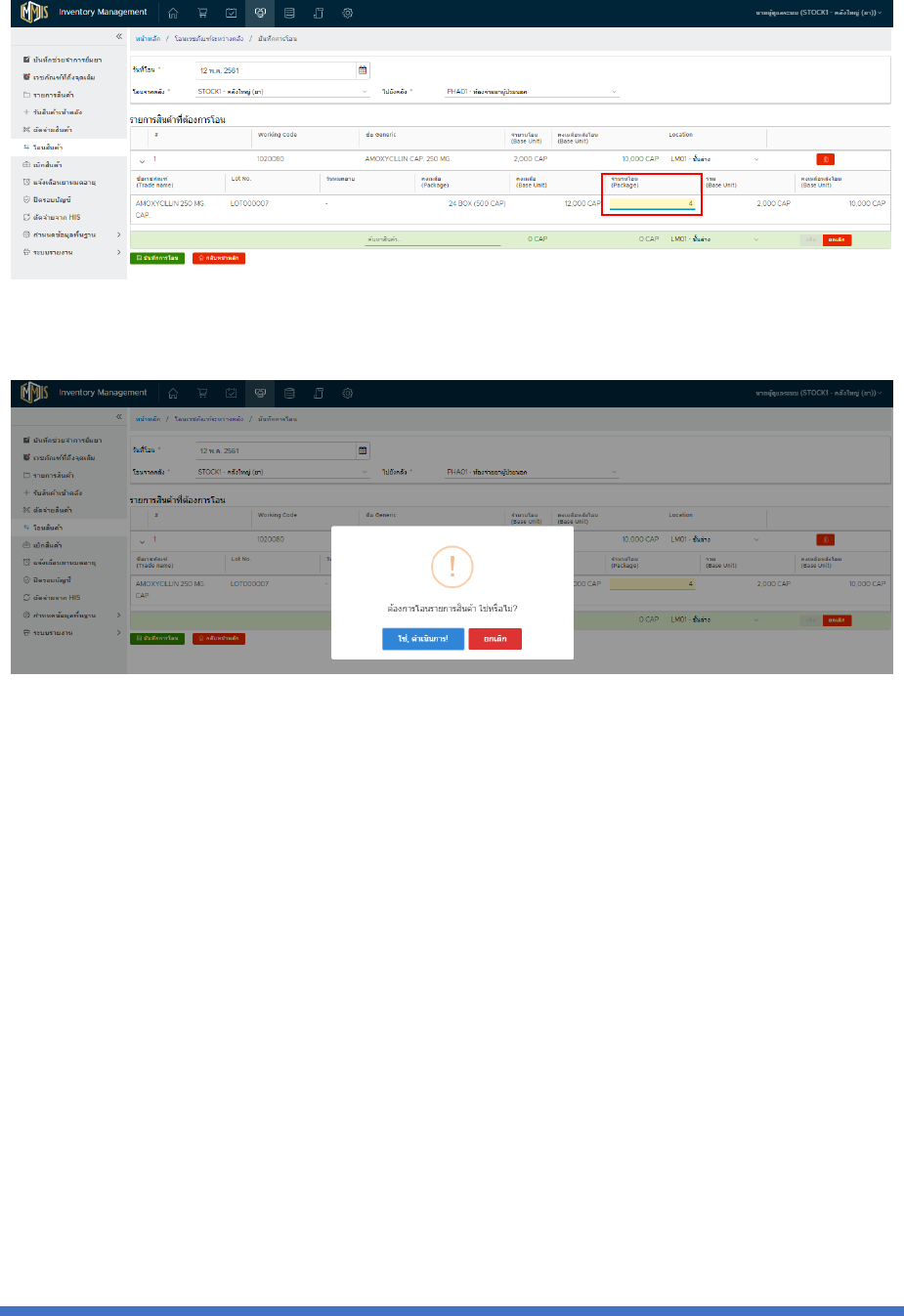
Task: Open the calendar icon beside date 12 พ.ค. 2561, upper screenshot
Action: (x=363, y=70)
